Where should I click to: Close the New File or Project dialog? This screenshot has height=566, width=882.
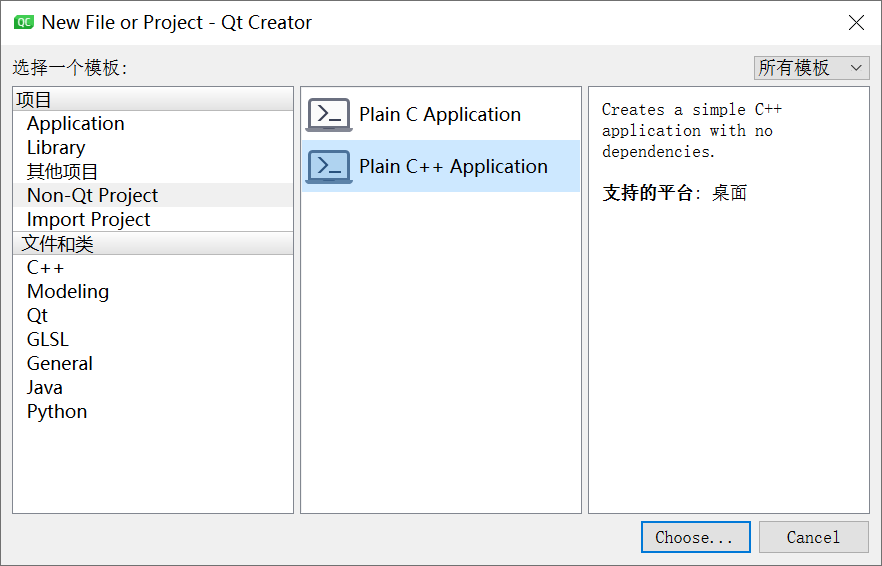click(x=856, y=23)
